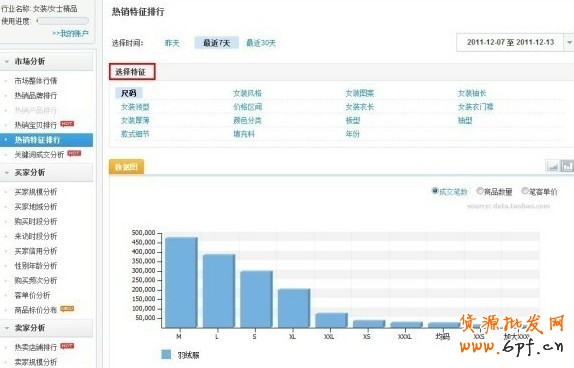Click the S size bar in chart

pos(257,299)
